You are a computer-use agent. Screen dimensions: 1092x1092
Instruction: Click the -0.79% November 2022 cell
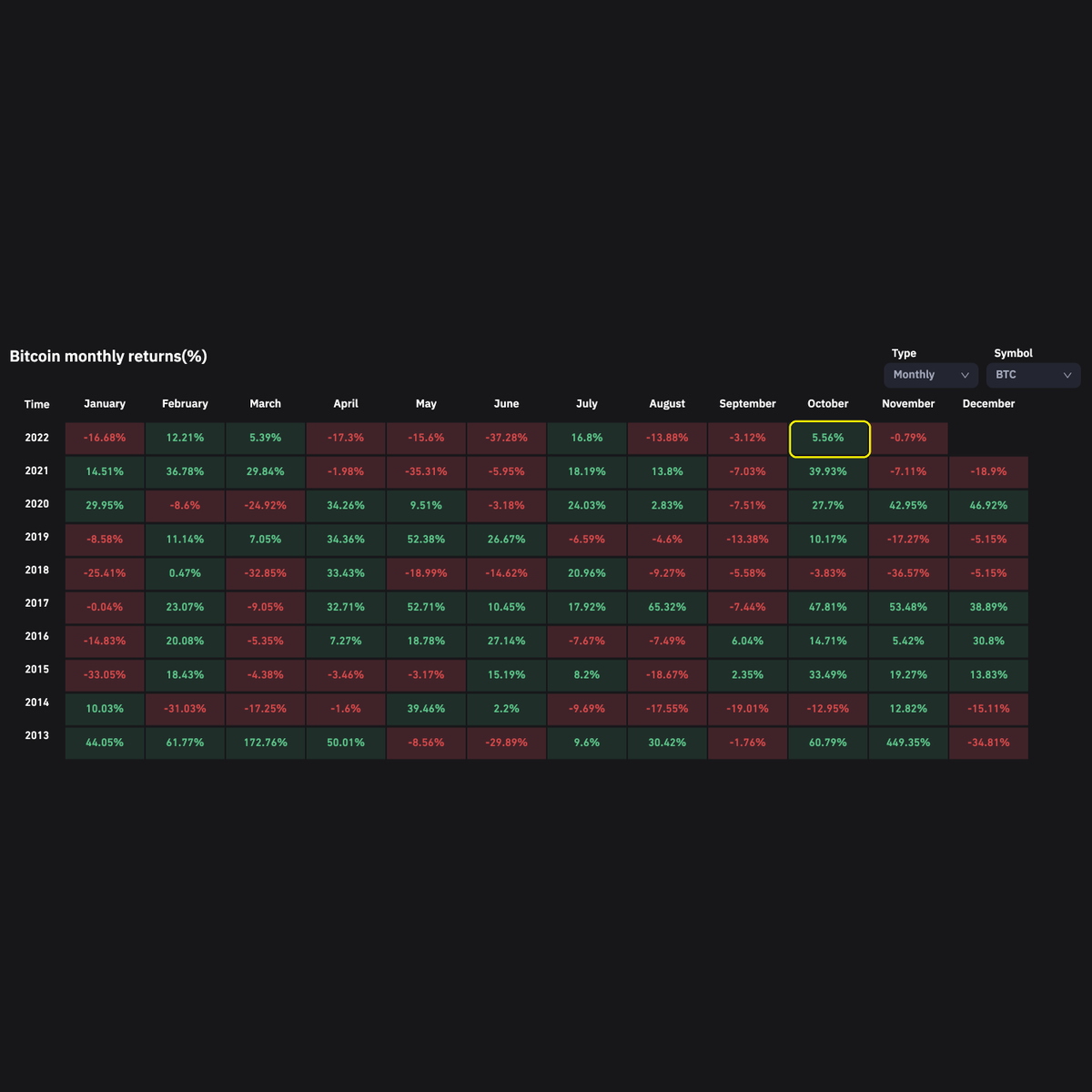coord(908,439)
